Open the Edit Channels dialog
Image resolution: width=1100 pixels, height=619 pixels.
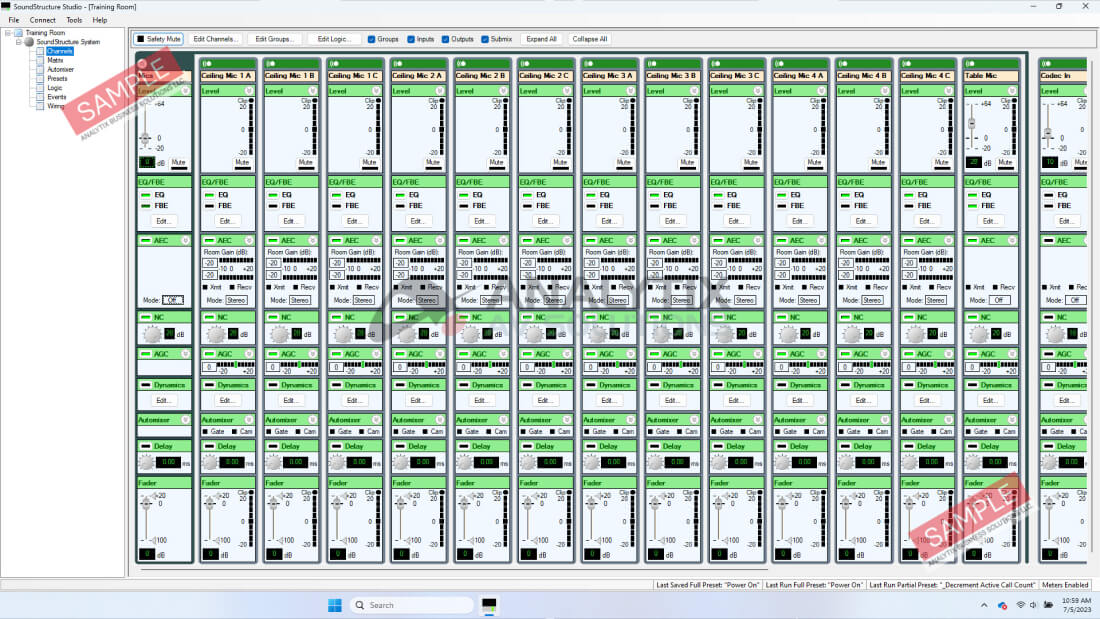point(215,39)
